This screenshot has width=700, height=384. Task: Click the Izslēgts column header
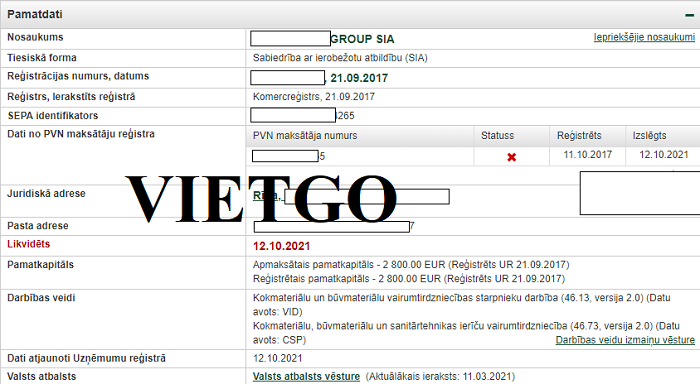pos(650,135)
